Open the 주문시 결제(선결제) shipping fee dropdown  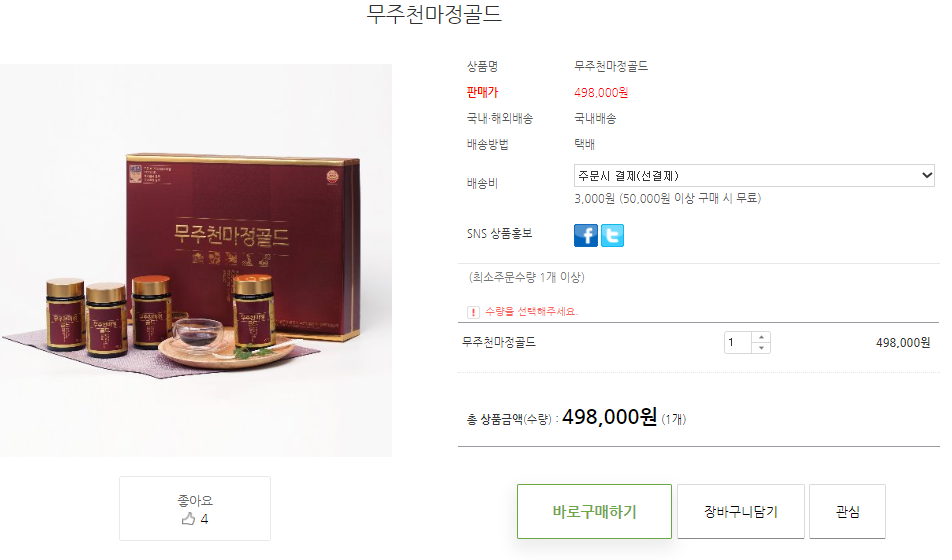pos(753,176)
